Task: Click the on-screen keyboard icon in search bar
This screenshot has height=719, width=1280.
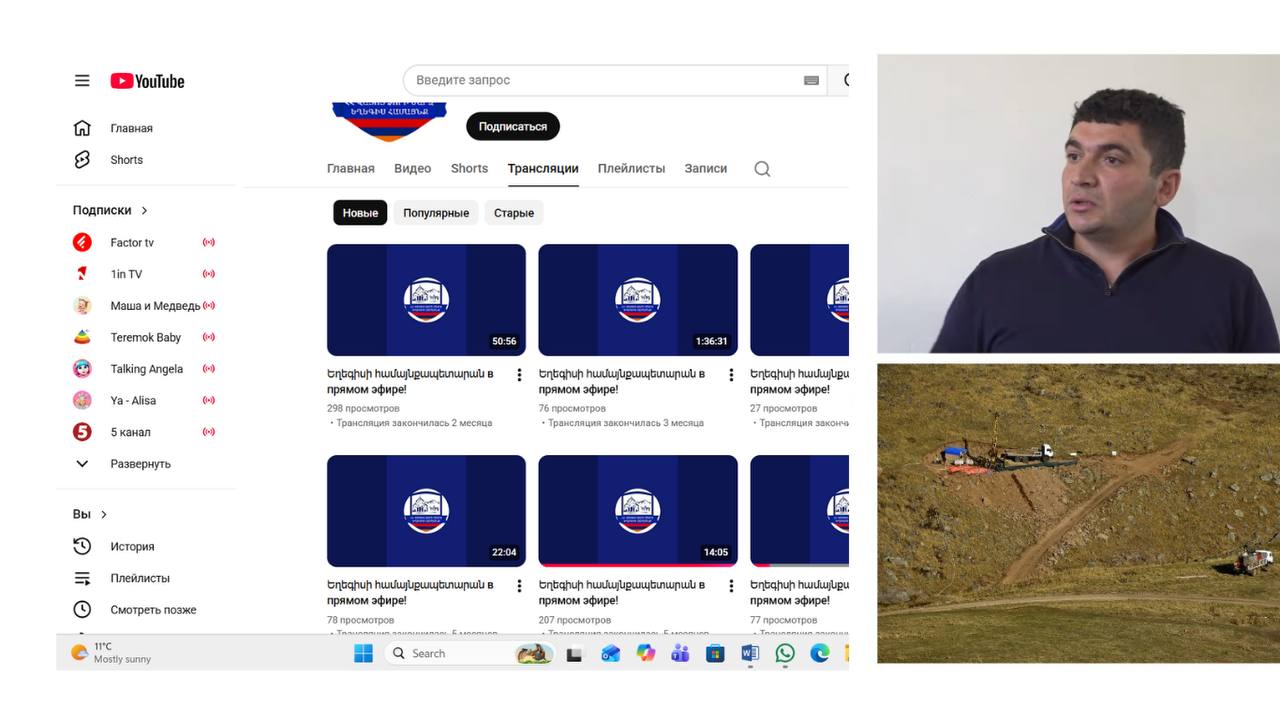Action: [811, 81]
